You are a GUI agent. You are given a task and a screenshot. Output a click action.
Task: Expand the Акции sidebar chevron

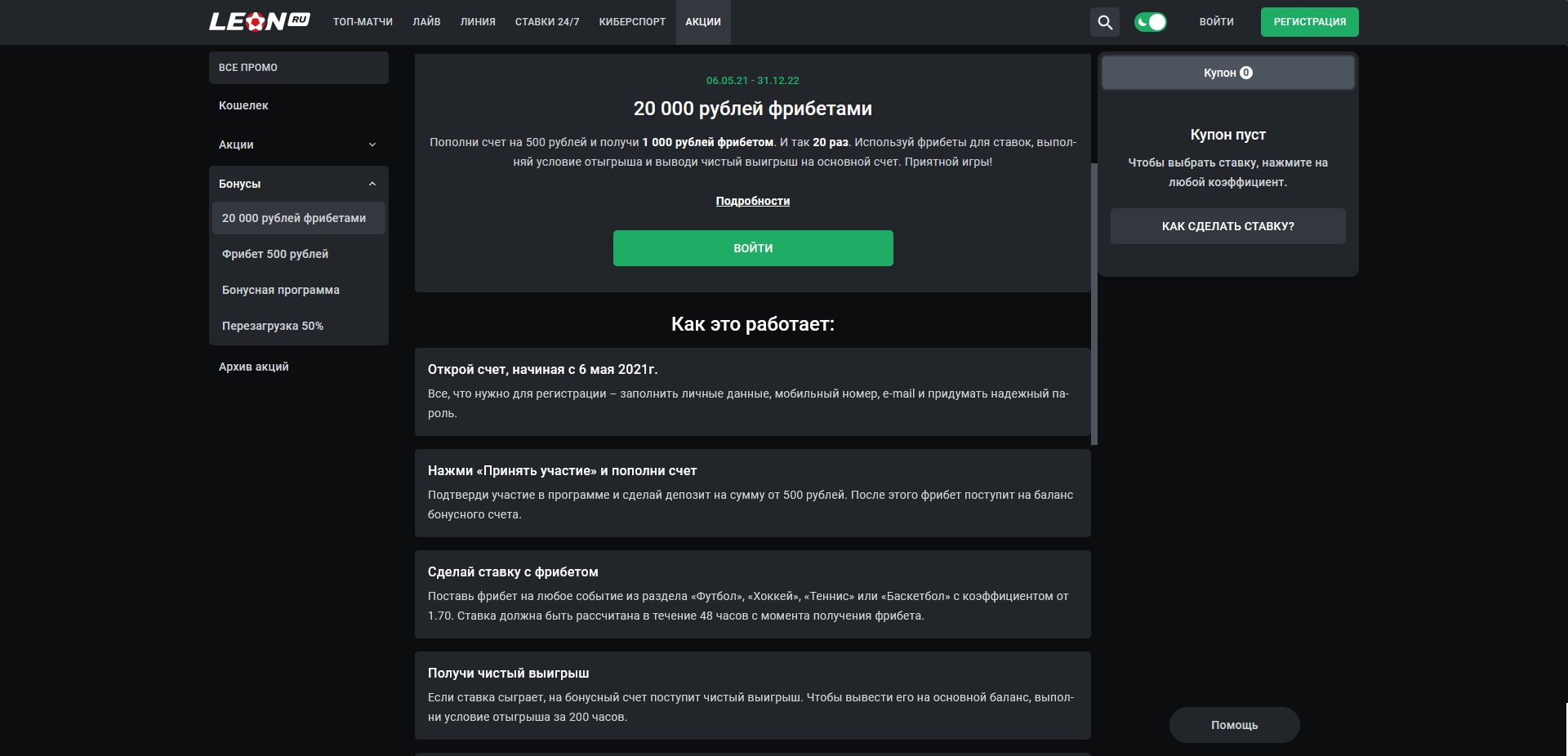pos(372,145)
